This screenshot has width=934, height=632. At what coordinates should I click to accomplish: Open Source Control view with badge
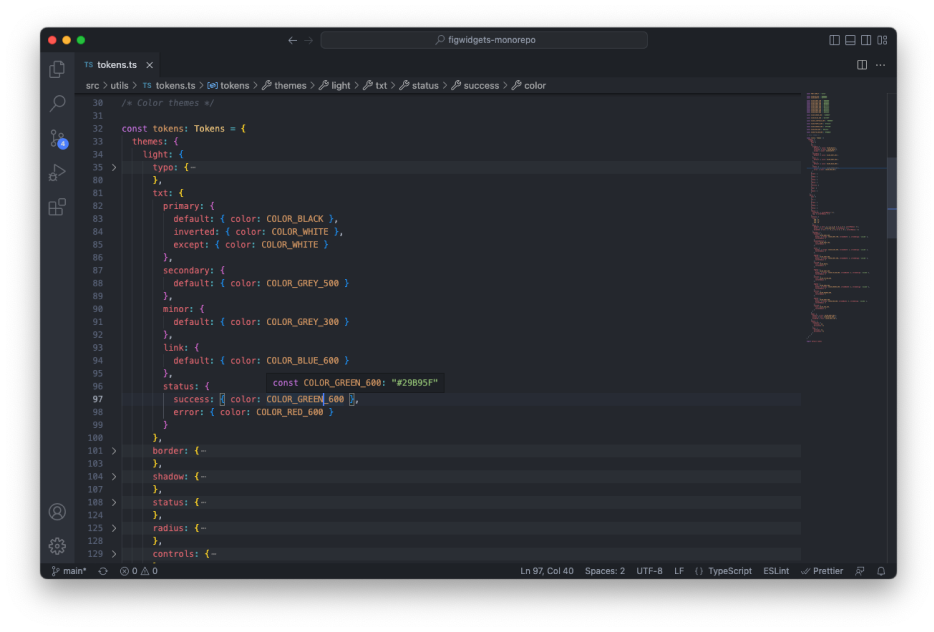[x=58, y=139]
